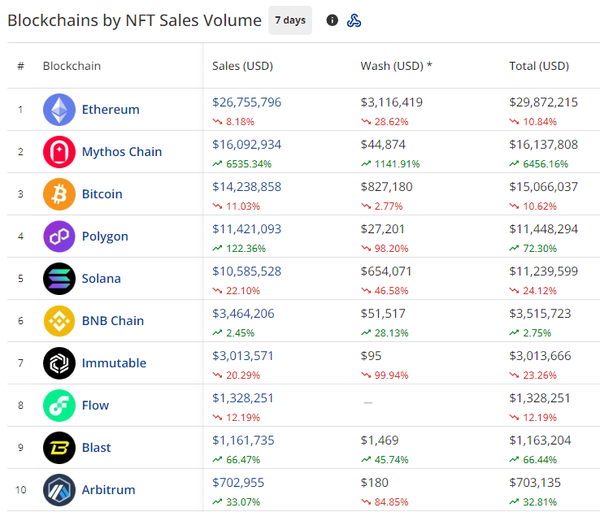Click the Mythos Chain logo icon

59,152
